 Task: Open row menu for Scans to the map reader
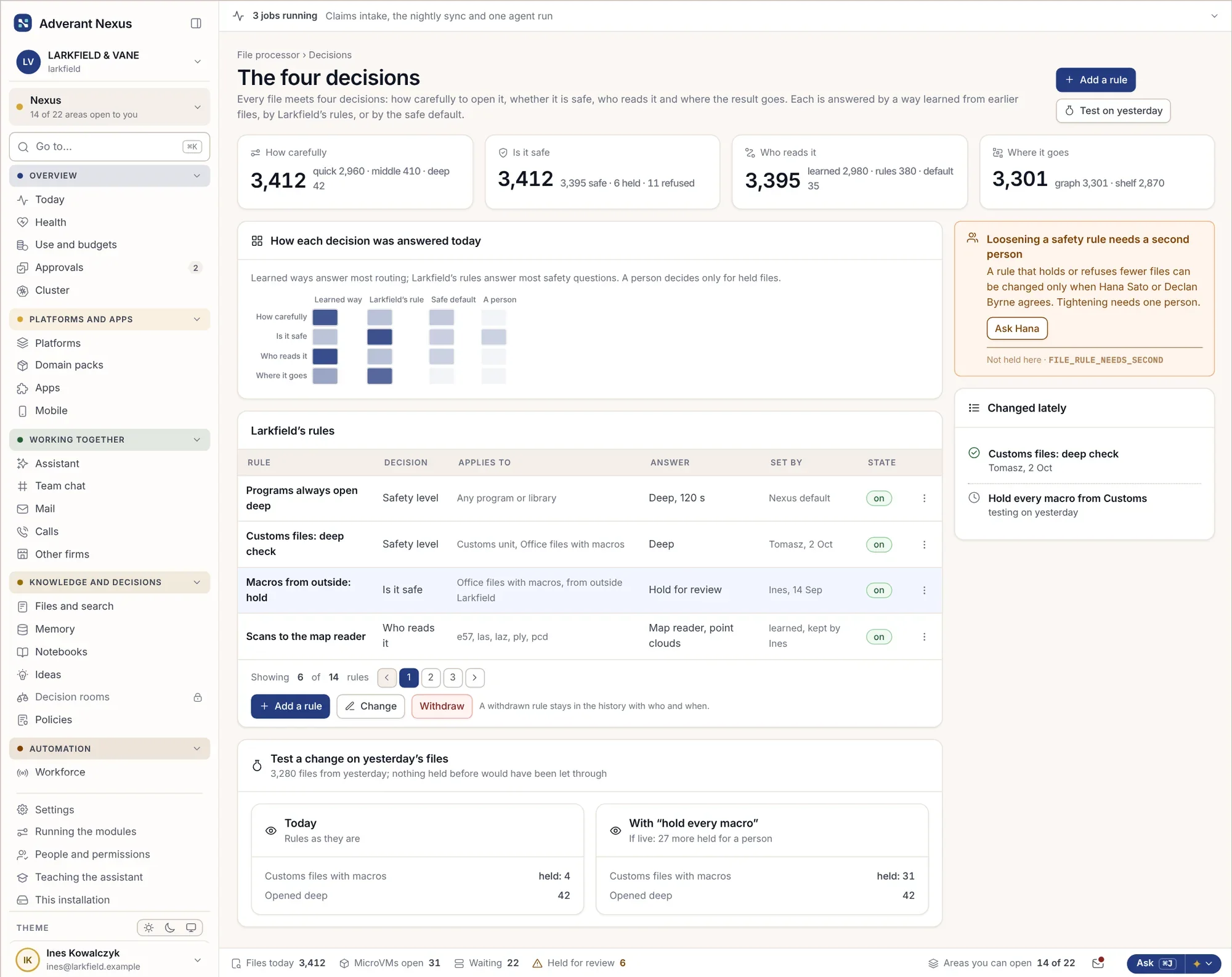click(x=924, y=637)
